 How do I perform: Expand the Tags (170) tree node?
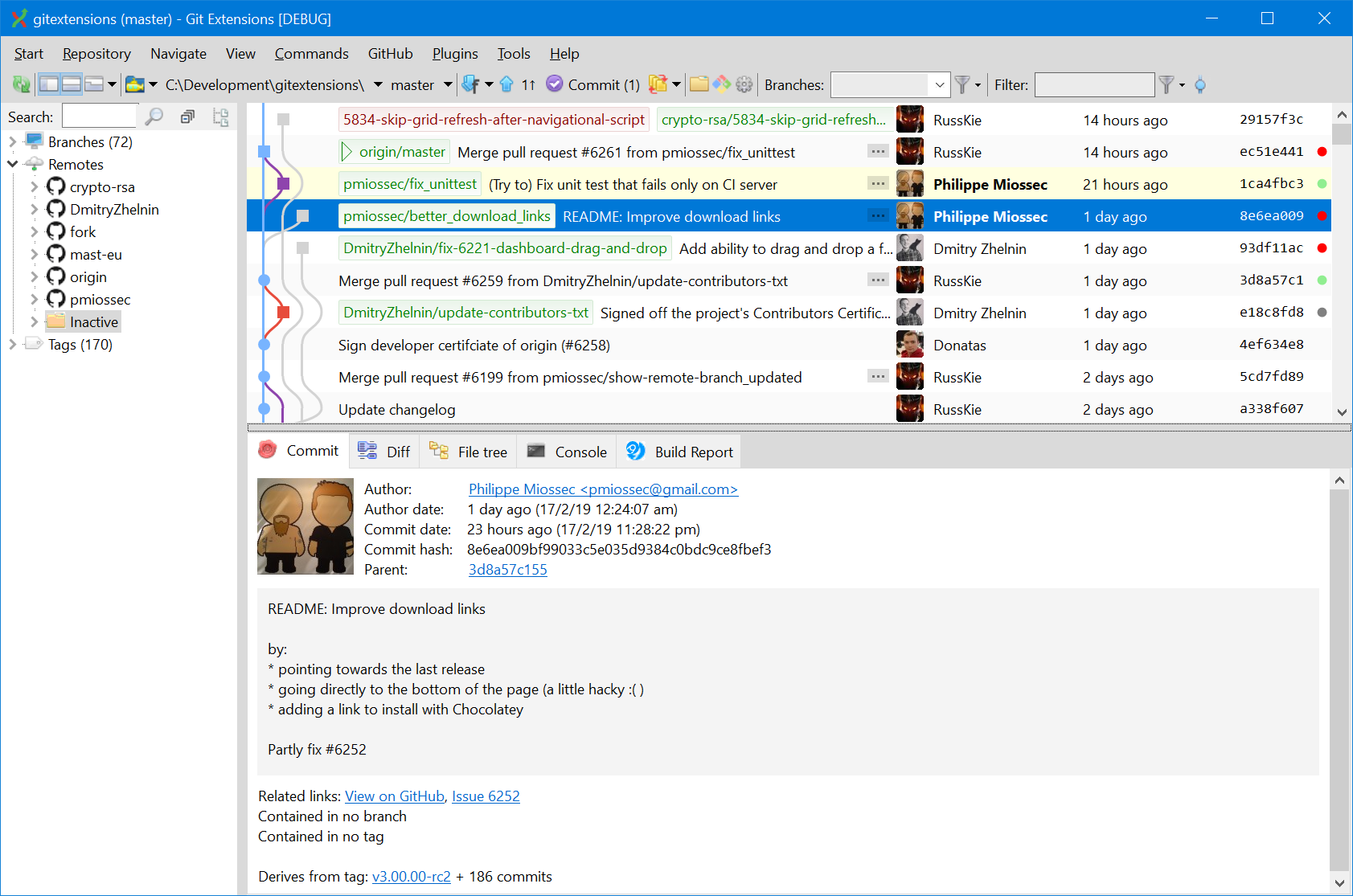tap(11, 344)
